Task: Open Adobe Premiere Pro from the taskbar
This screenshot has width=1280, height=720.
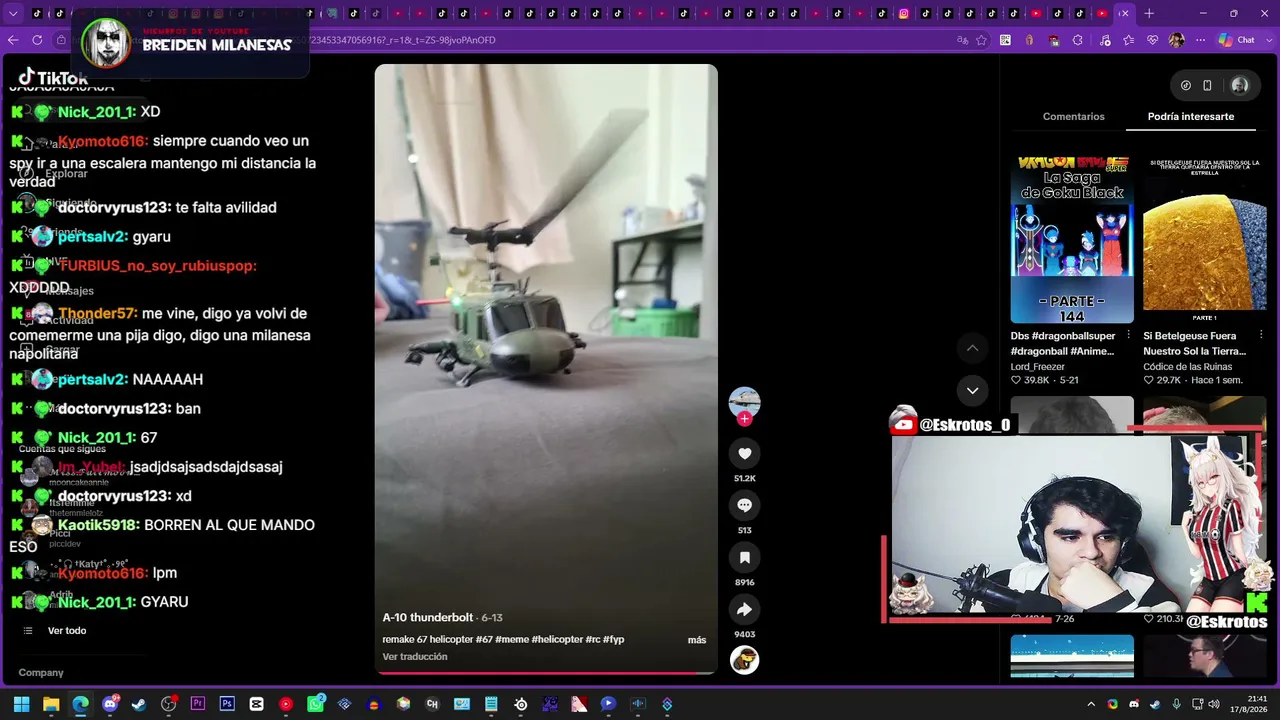Action: tap(198, 704)
